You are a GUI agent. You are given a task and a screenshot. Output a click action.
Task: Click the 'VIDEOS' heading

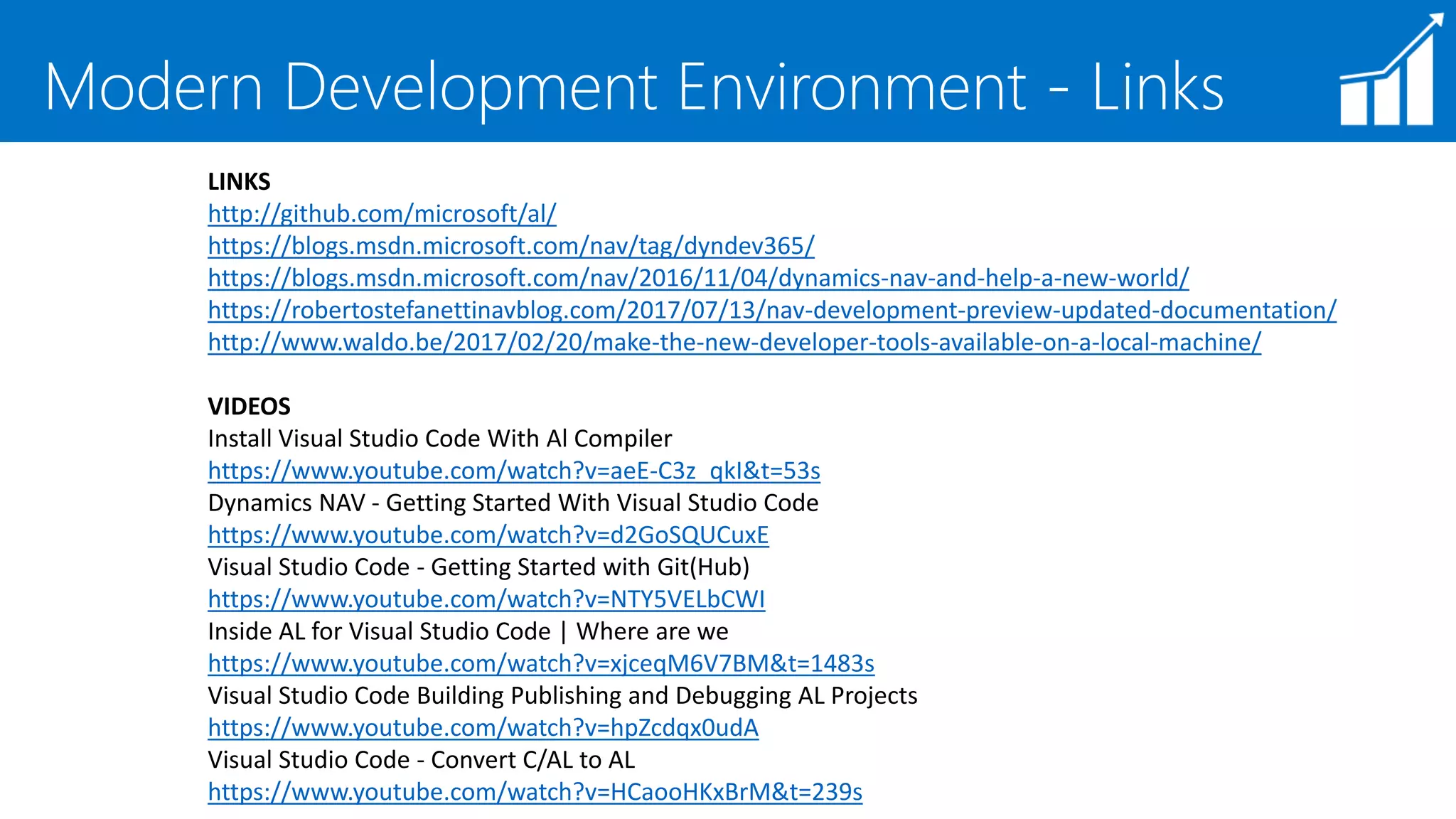tap(249, 407)
